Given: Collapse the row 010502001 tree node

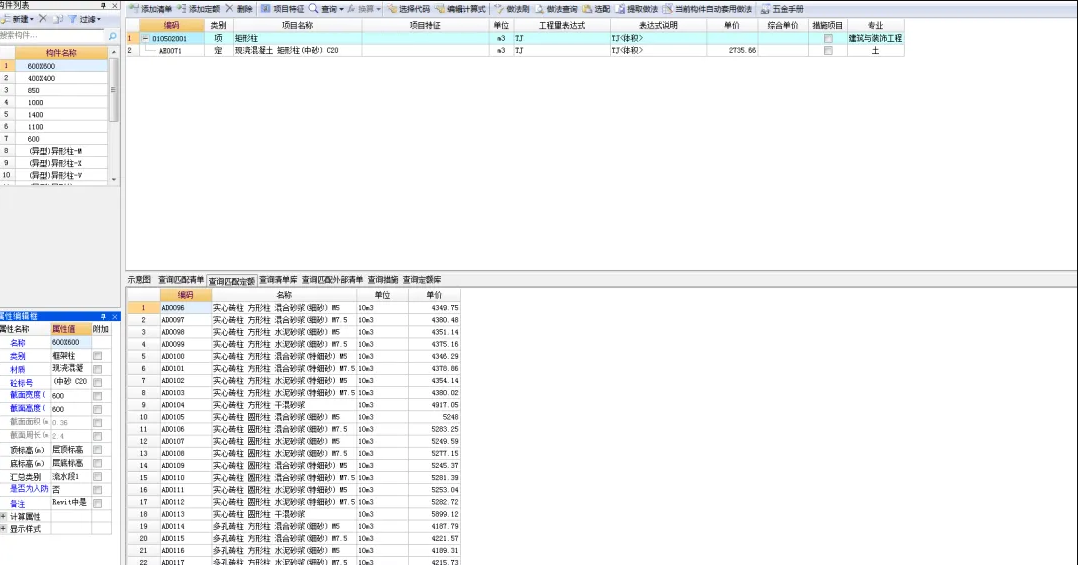Looking at the screenshot, I should pyautogui.click(x=145, y=38).
